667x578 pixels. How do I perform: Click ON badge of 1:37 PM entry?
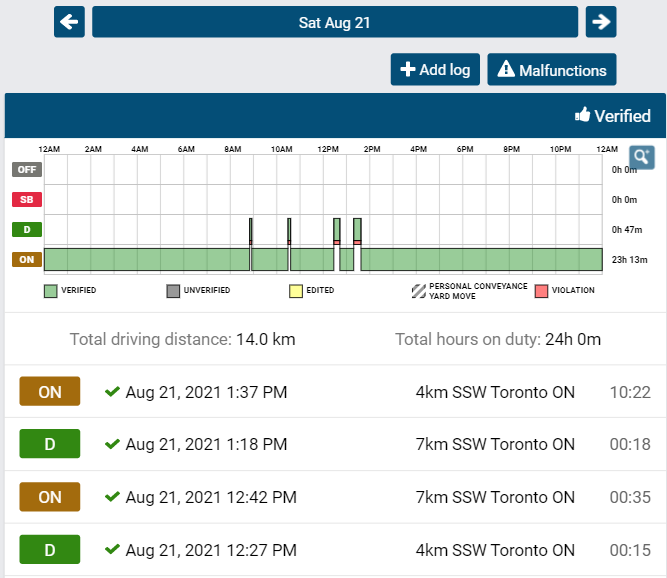50,391
